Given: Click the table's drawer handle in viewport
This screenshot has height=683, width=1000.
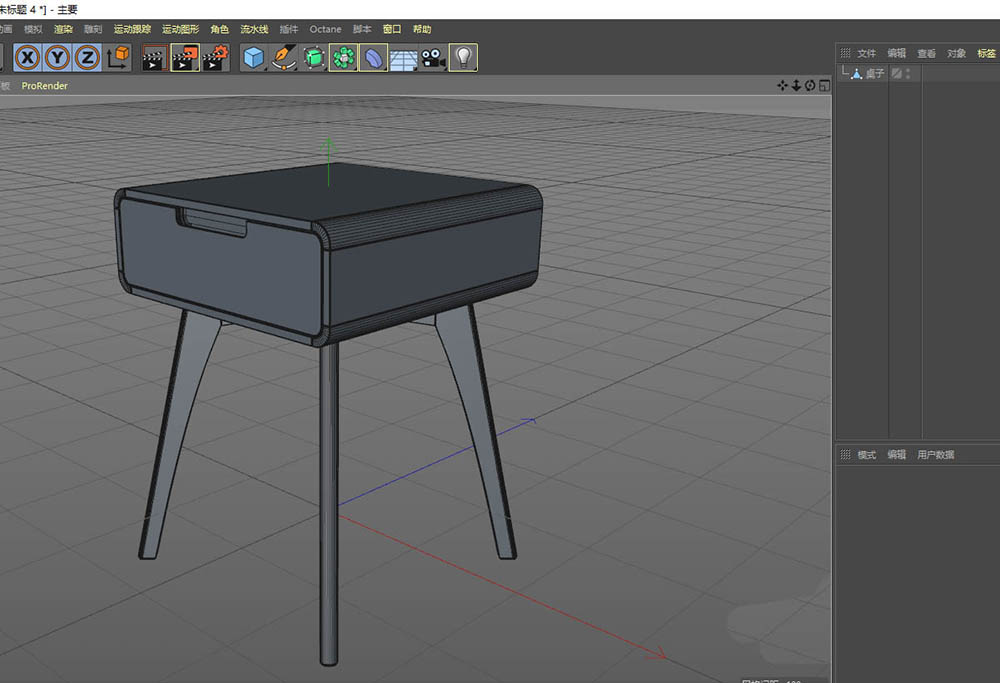Looking at the screenshot, I should pyautogui.click(x=212, y=222).
